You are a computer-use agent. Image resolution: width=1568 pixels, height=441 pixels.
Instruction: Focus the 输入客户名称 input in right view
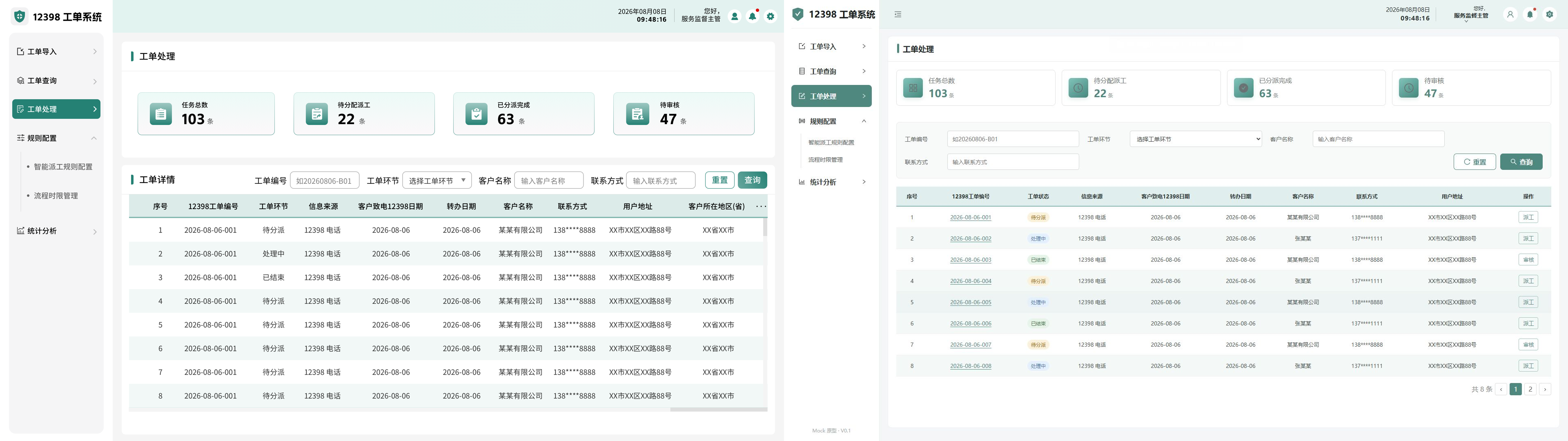[1378, 139]
